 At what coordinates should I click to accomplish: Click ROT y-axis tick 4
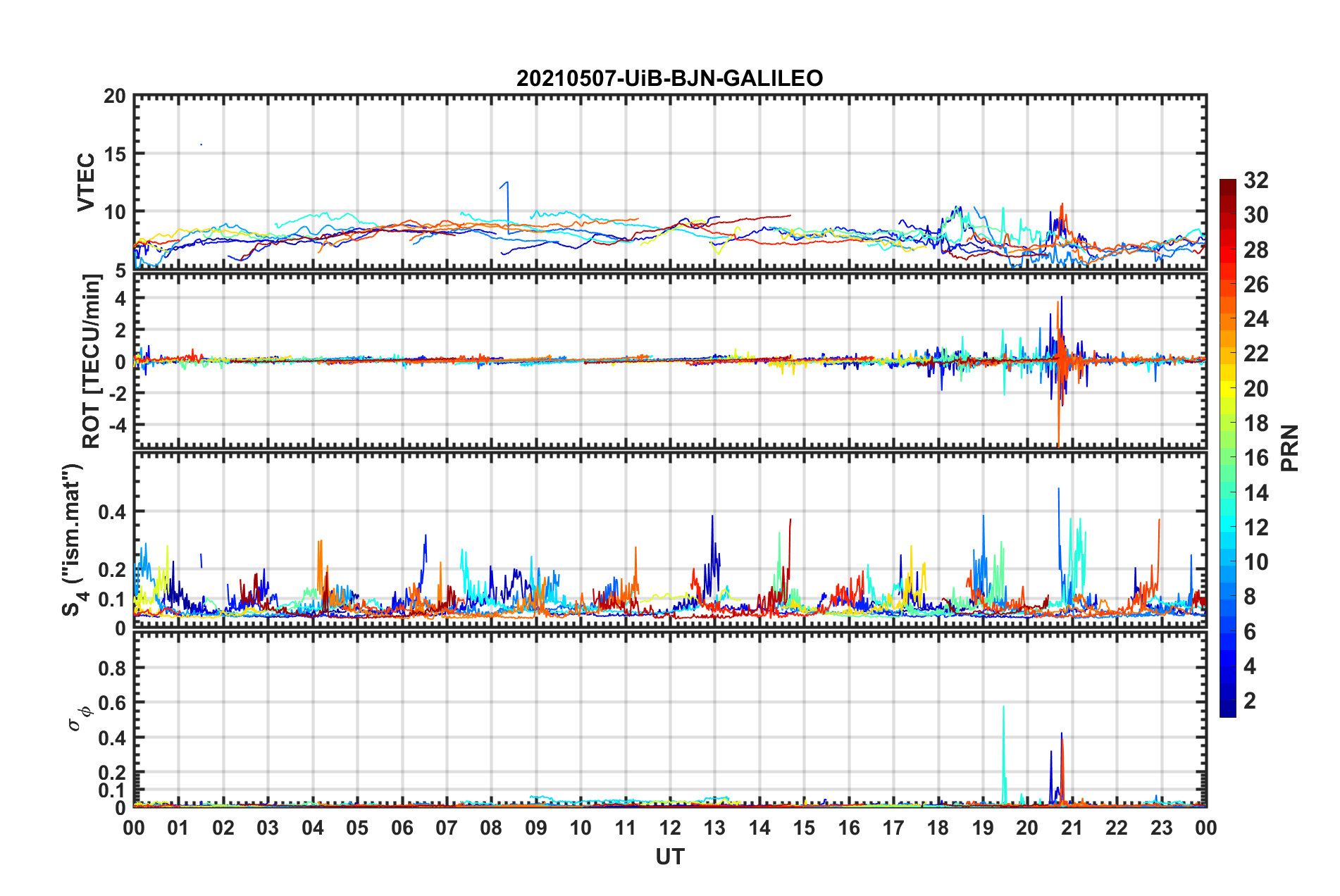(x=120, y=299)
